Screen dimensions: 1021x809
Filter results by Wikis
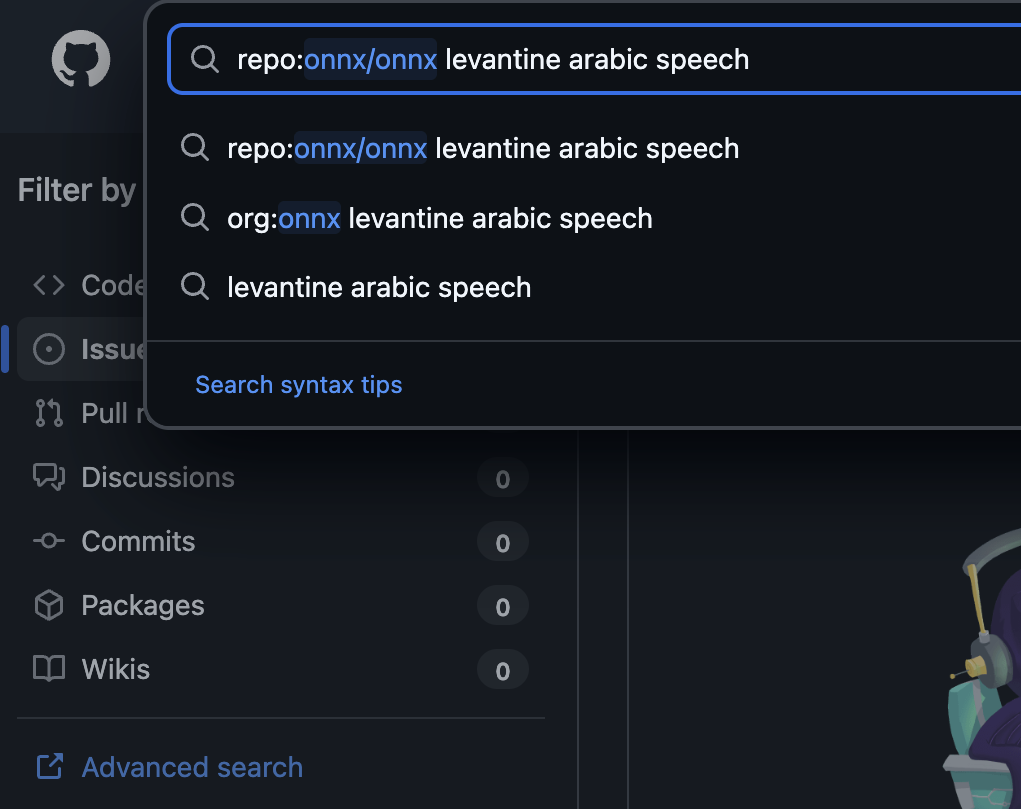(x=116, y=669)
